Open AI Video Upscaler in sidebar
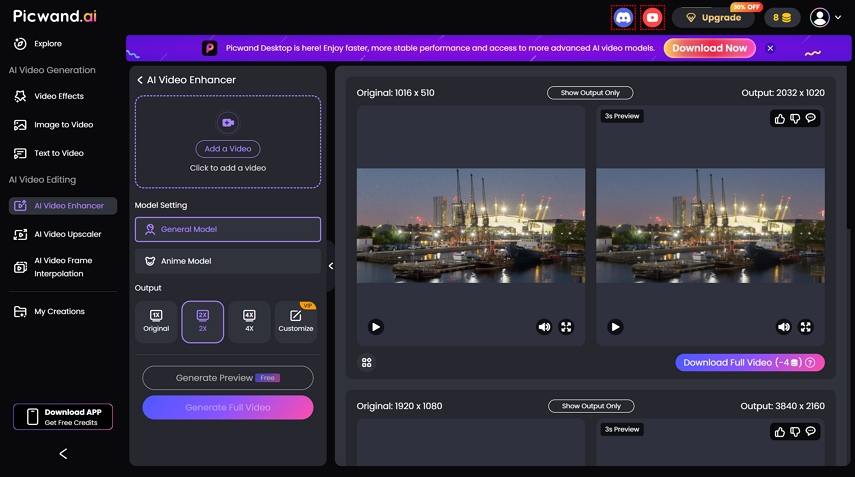This screenshot has height=477, width=855. pyautogui.click(x=58, y=234)
